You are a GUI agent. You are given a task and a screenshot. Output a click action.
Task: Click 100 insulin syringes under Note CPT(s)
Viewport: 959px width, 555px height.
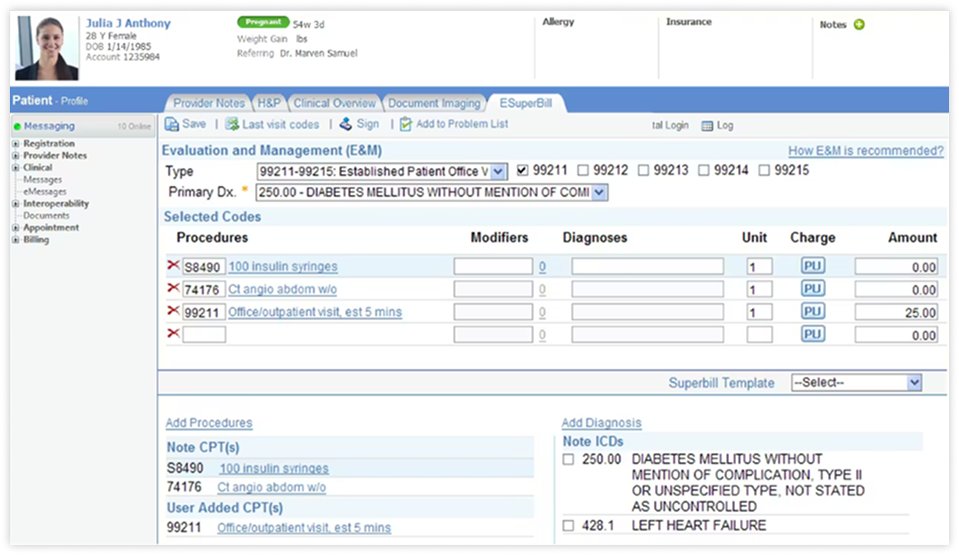pyautogui.click(x=274, y=469)
